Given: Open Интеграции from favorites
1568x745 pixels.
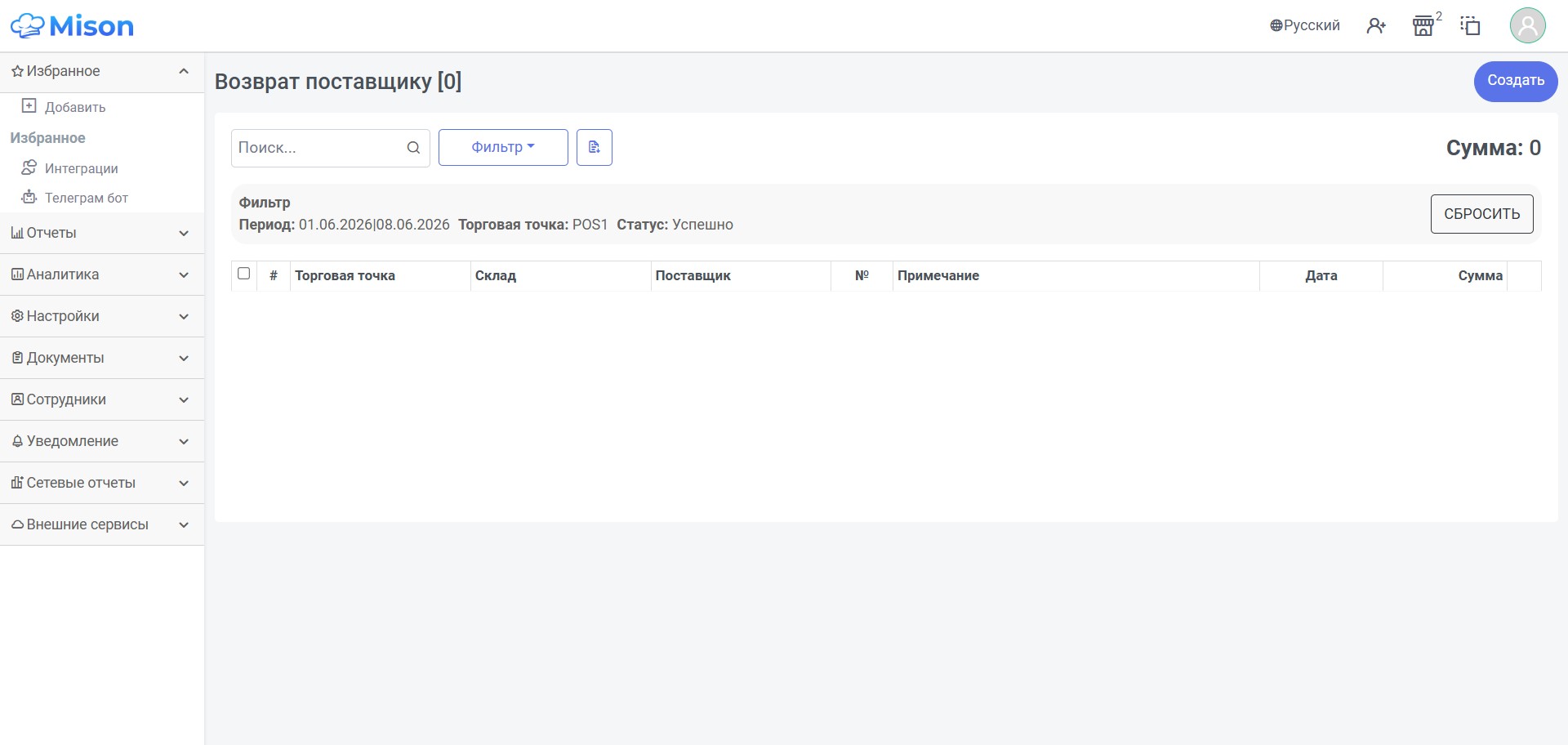Looking at the screenshot, I should tap(81, 168).
